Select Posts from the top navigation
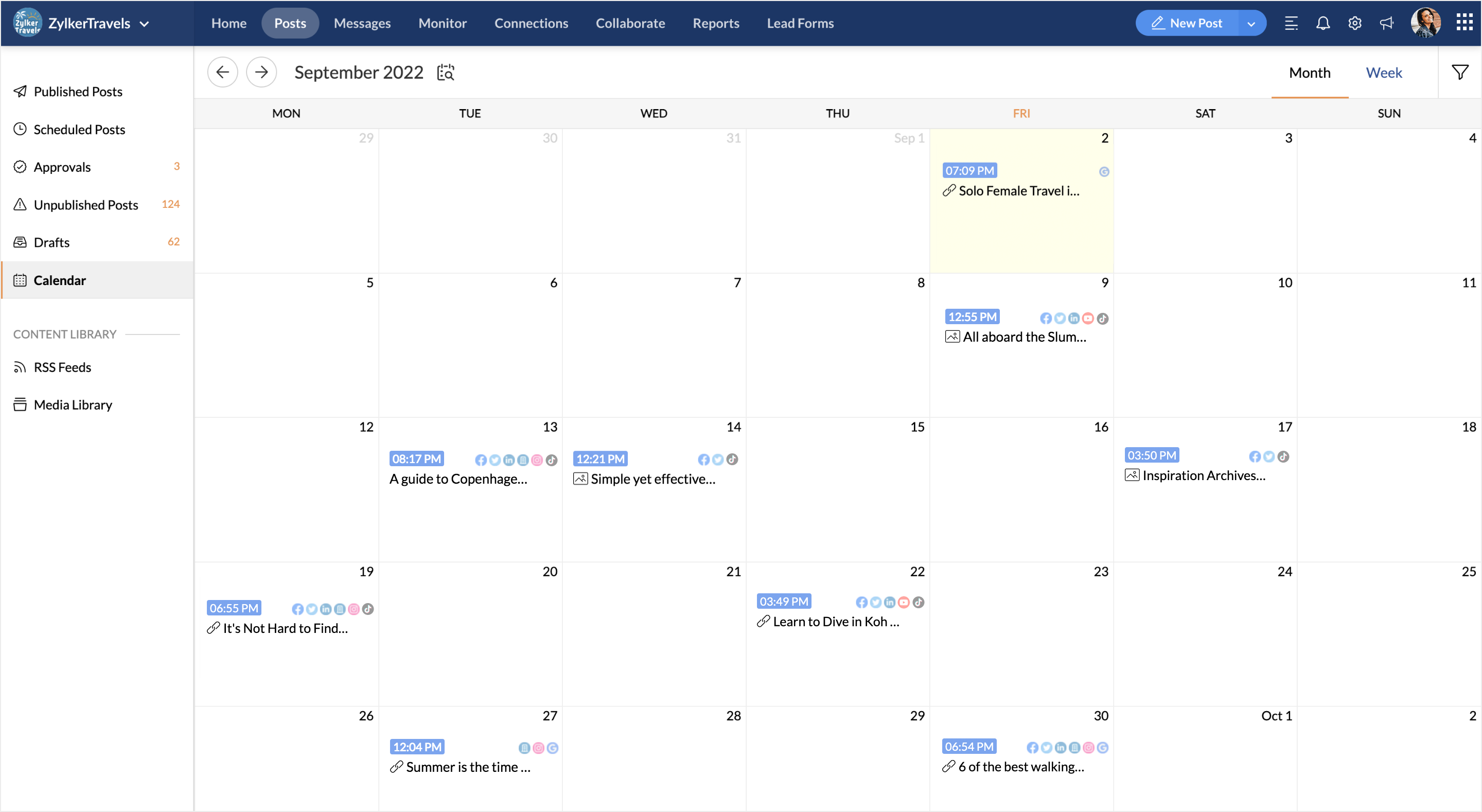 pos(290,23)
